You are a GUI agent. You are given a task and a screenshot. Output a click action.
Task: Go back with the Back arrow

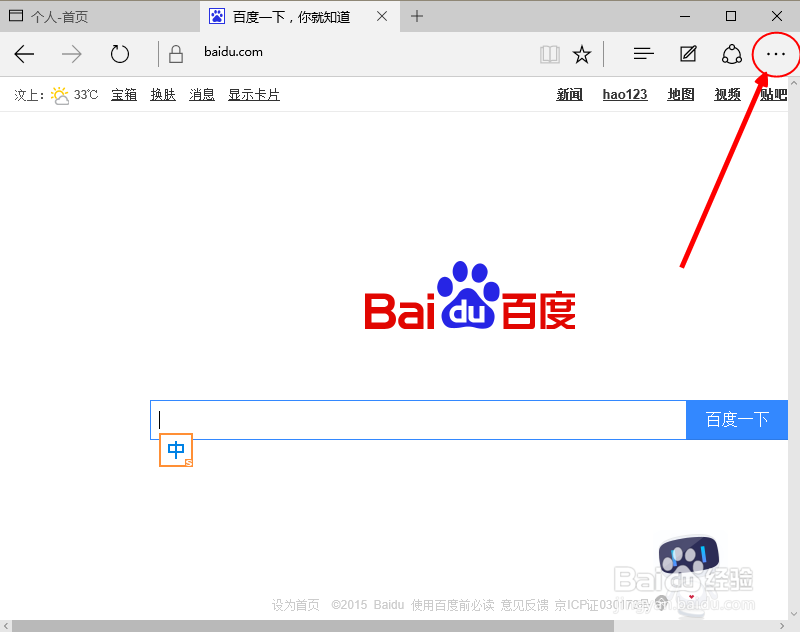24,54
